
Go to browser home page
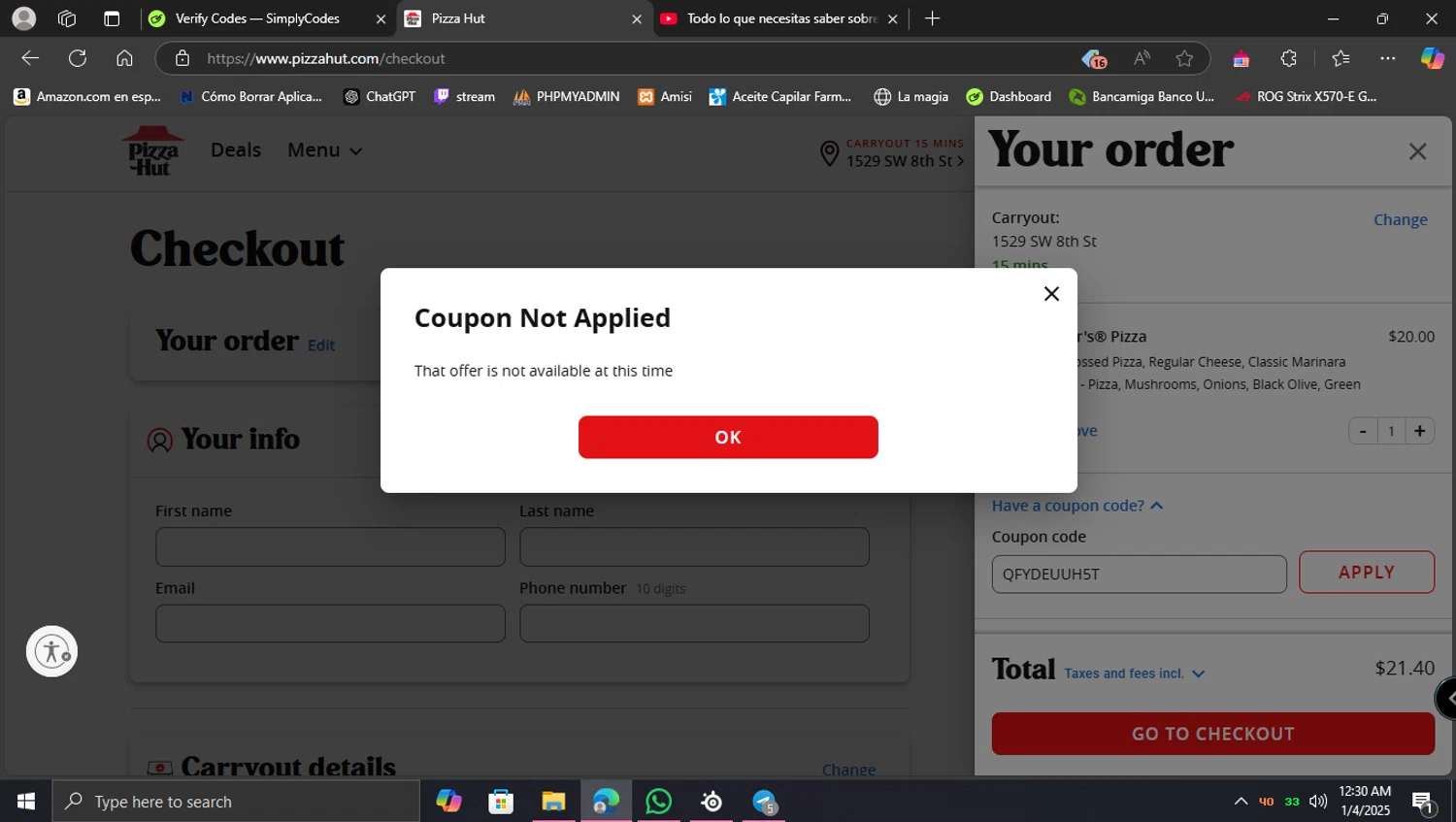124,58
